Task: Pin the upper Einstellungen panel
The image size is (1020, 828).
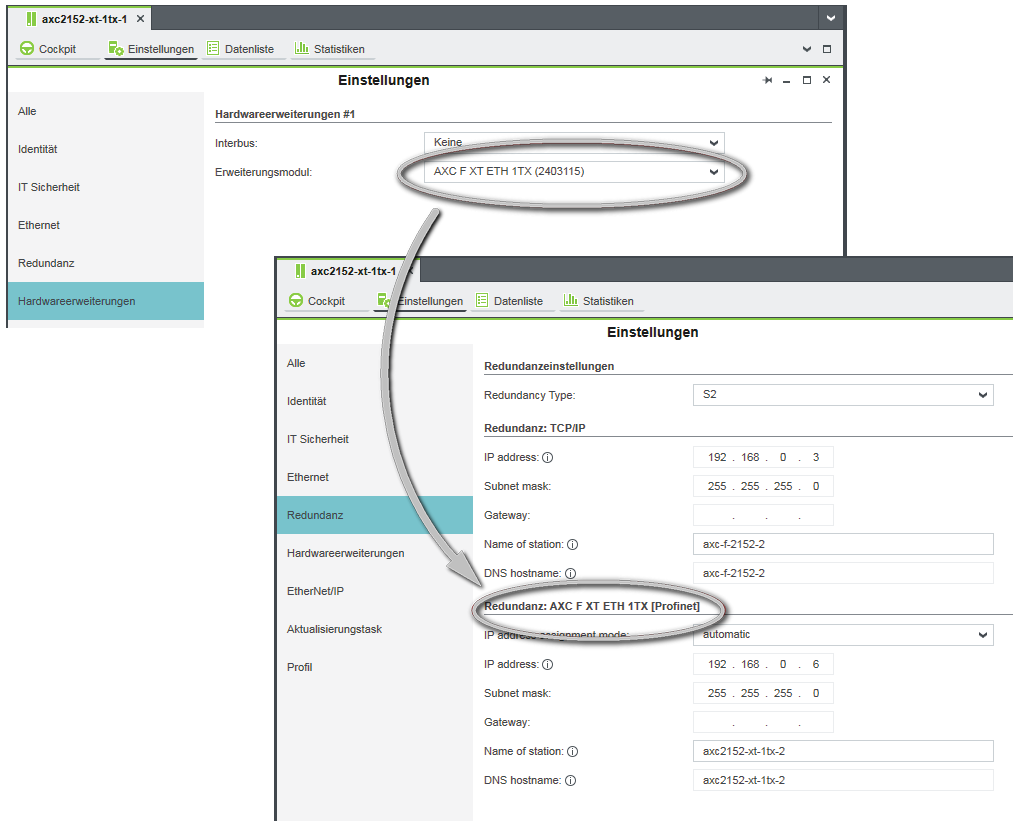Action: [767, 81]
